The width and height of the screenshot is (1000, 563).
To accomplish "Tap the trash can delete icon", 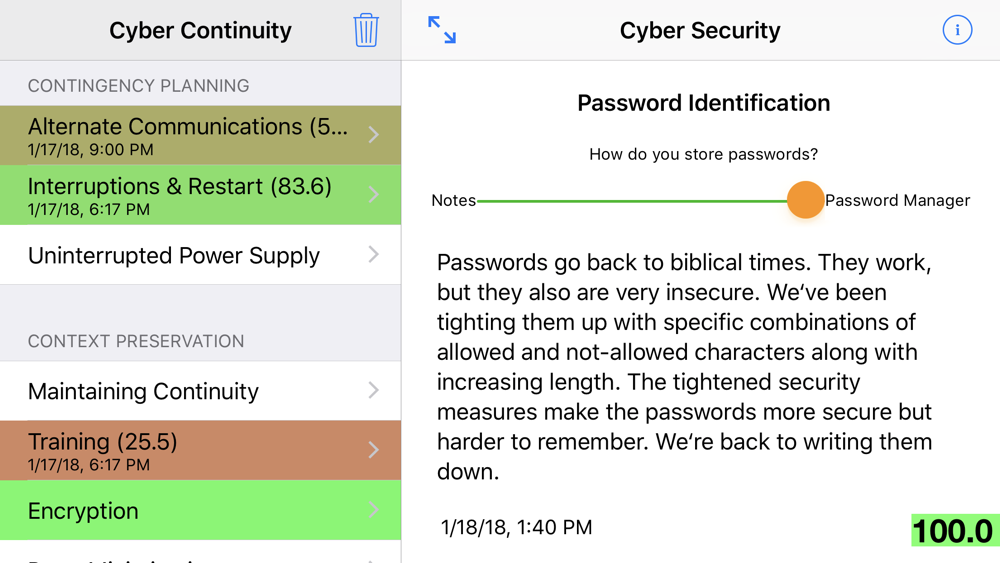I will (366, 30).
